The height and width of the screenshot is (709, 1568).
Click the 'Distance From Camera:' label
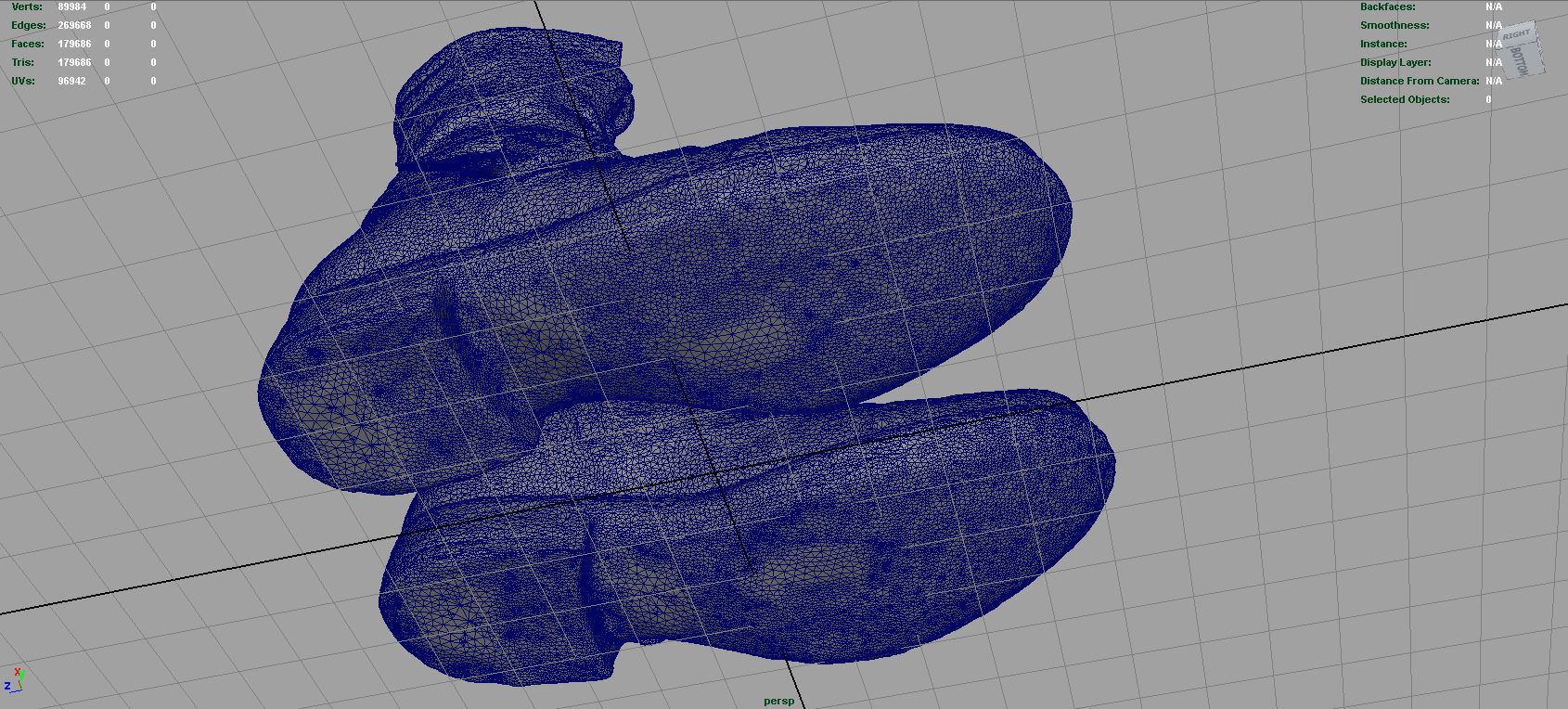1420,81
